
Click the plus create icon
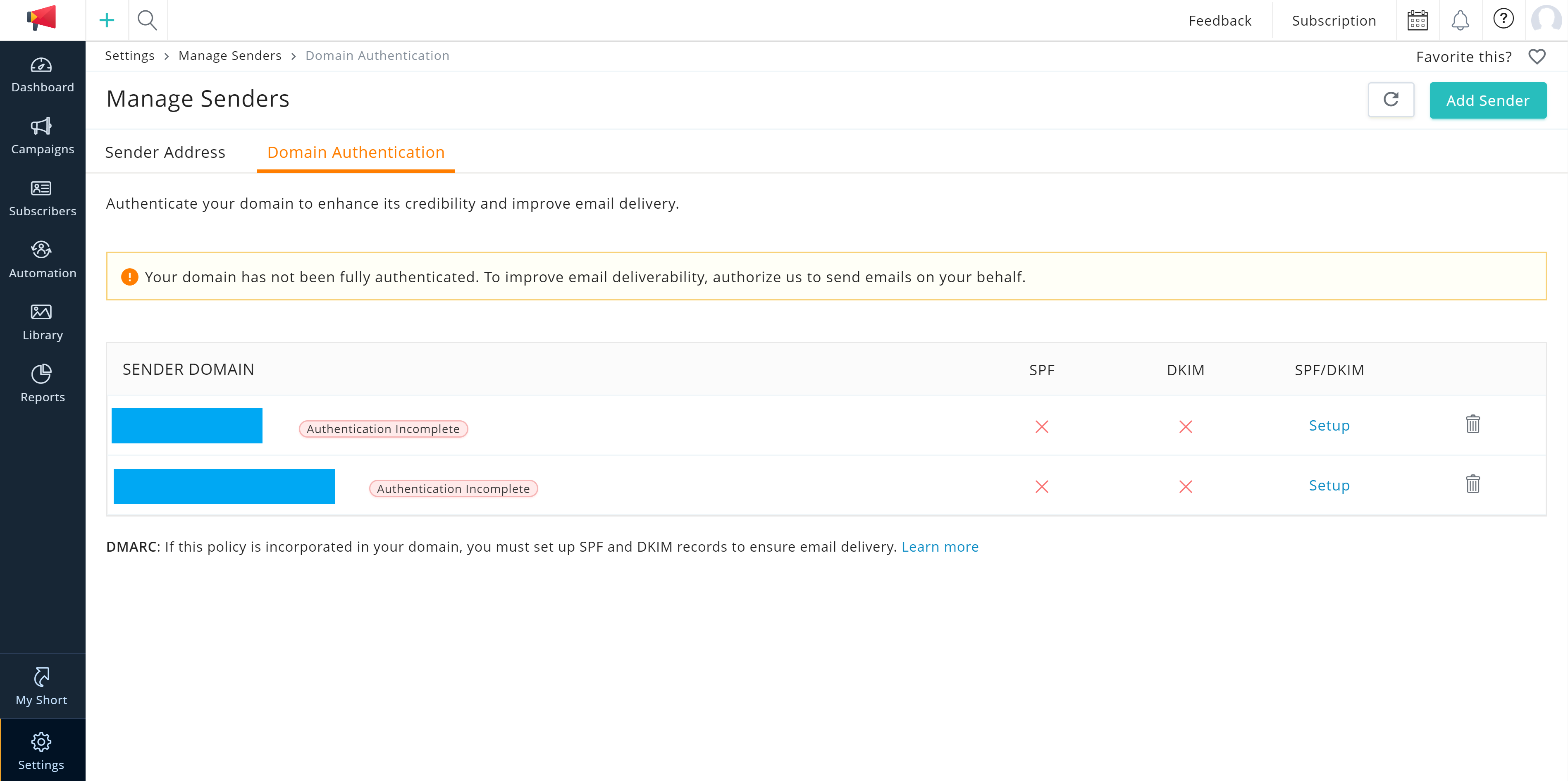click(107, 20)
